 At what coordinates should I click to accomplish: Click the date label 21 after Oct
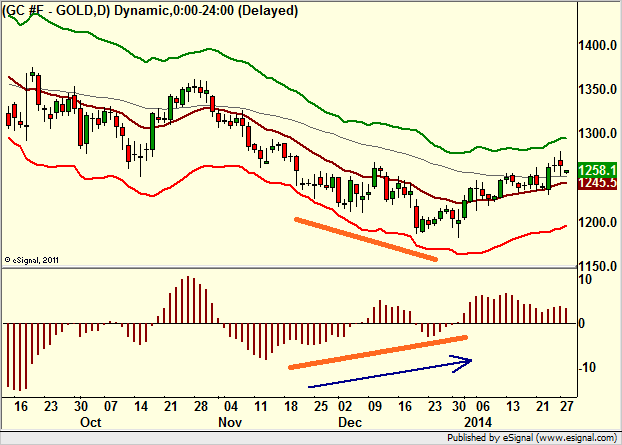[171, 406]
